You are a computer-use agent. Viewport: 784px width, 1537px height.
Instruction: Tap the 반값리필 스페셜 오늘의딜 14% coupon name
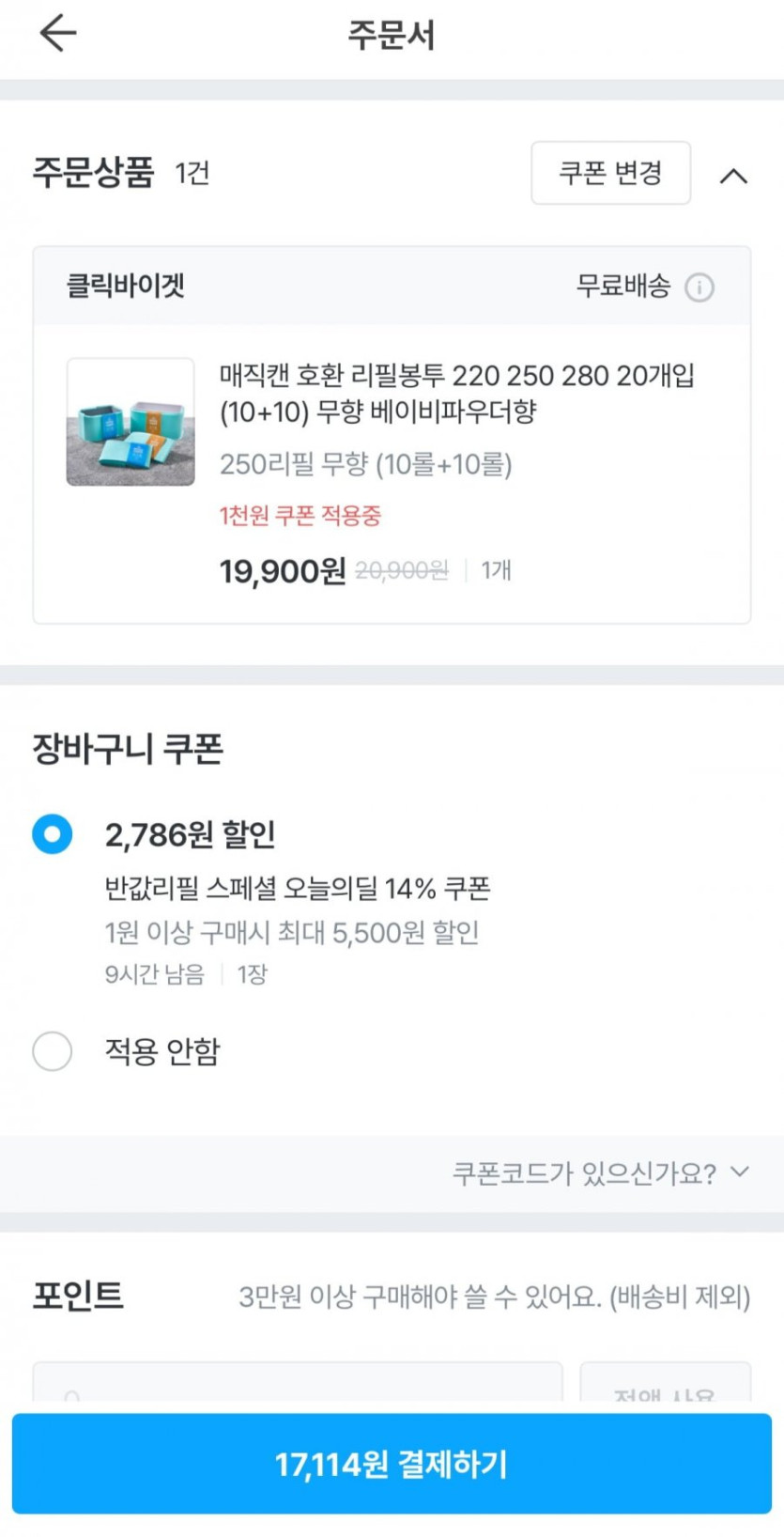point(297,888)
